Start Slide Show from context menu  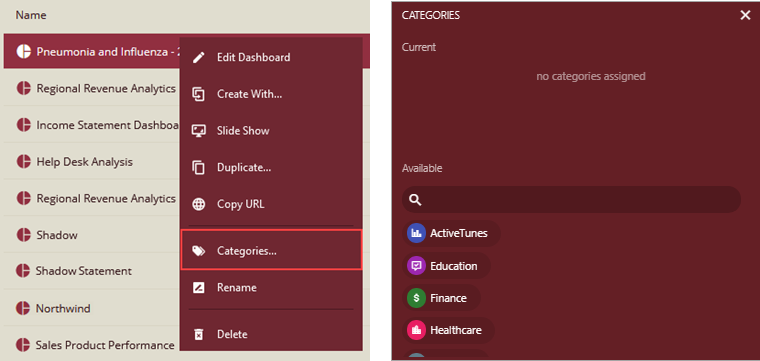[271, 131]
